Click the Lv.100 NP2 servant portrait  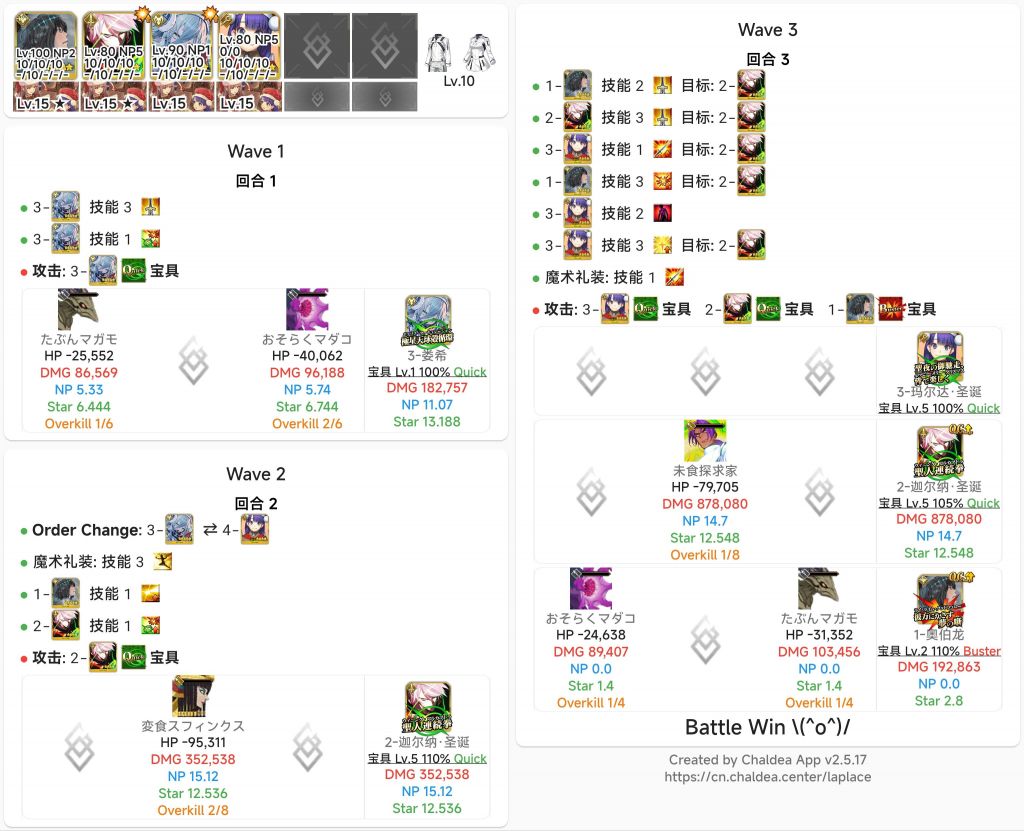point(46,46)
